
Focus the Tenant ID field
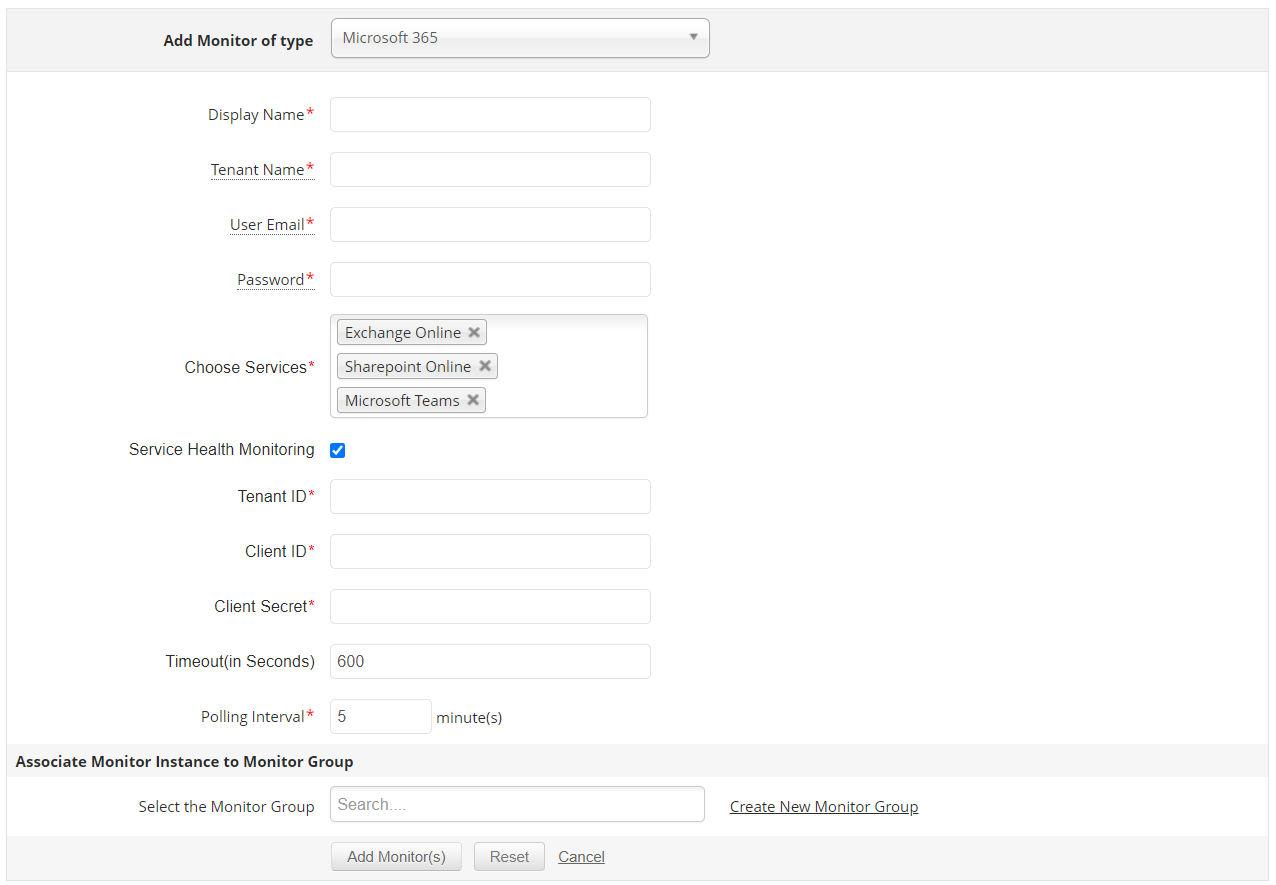pyautogui.click(x=490, y=497)
